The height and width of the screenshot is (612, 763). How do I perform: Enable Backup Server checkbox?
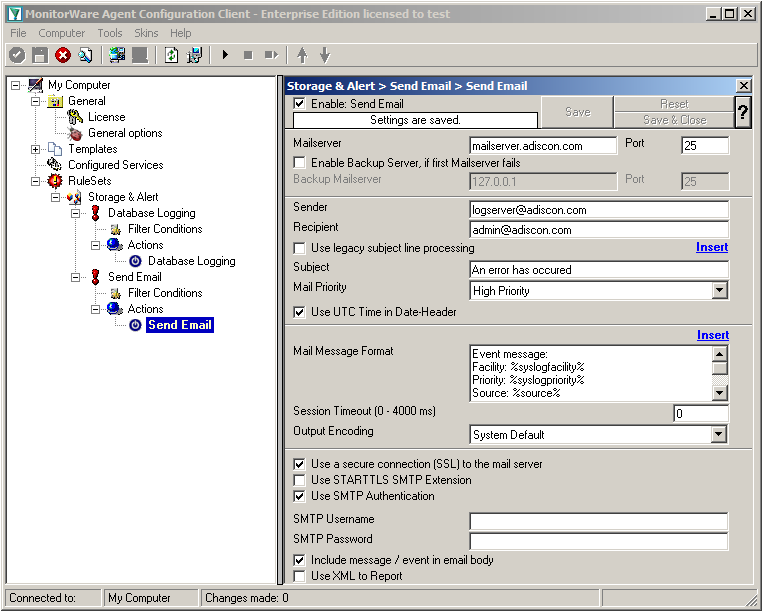pyautogui.click(x=300, y=162)
